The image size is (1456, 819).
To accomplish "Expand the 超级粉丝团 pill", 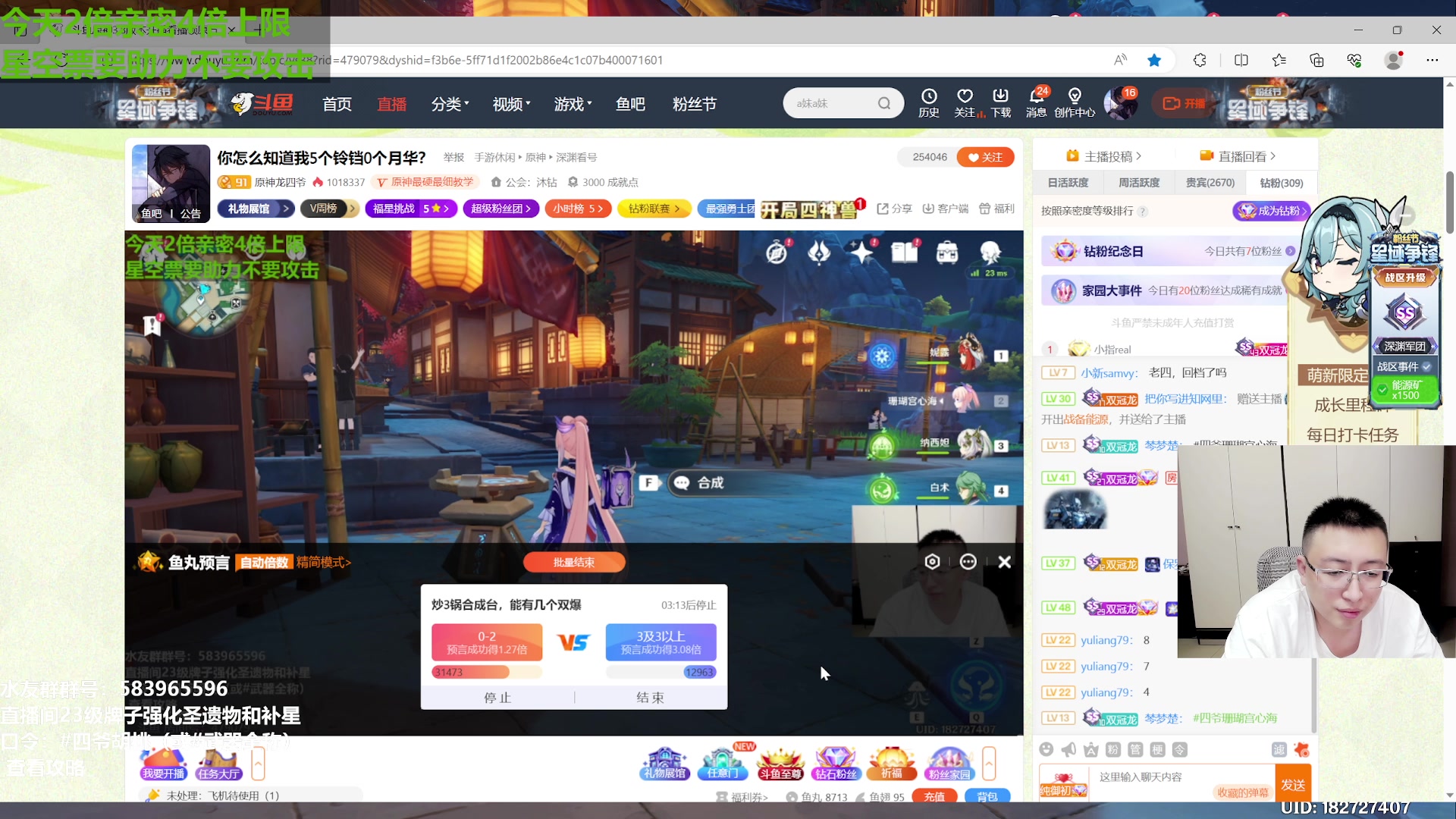I will pos(501,209).
